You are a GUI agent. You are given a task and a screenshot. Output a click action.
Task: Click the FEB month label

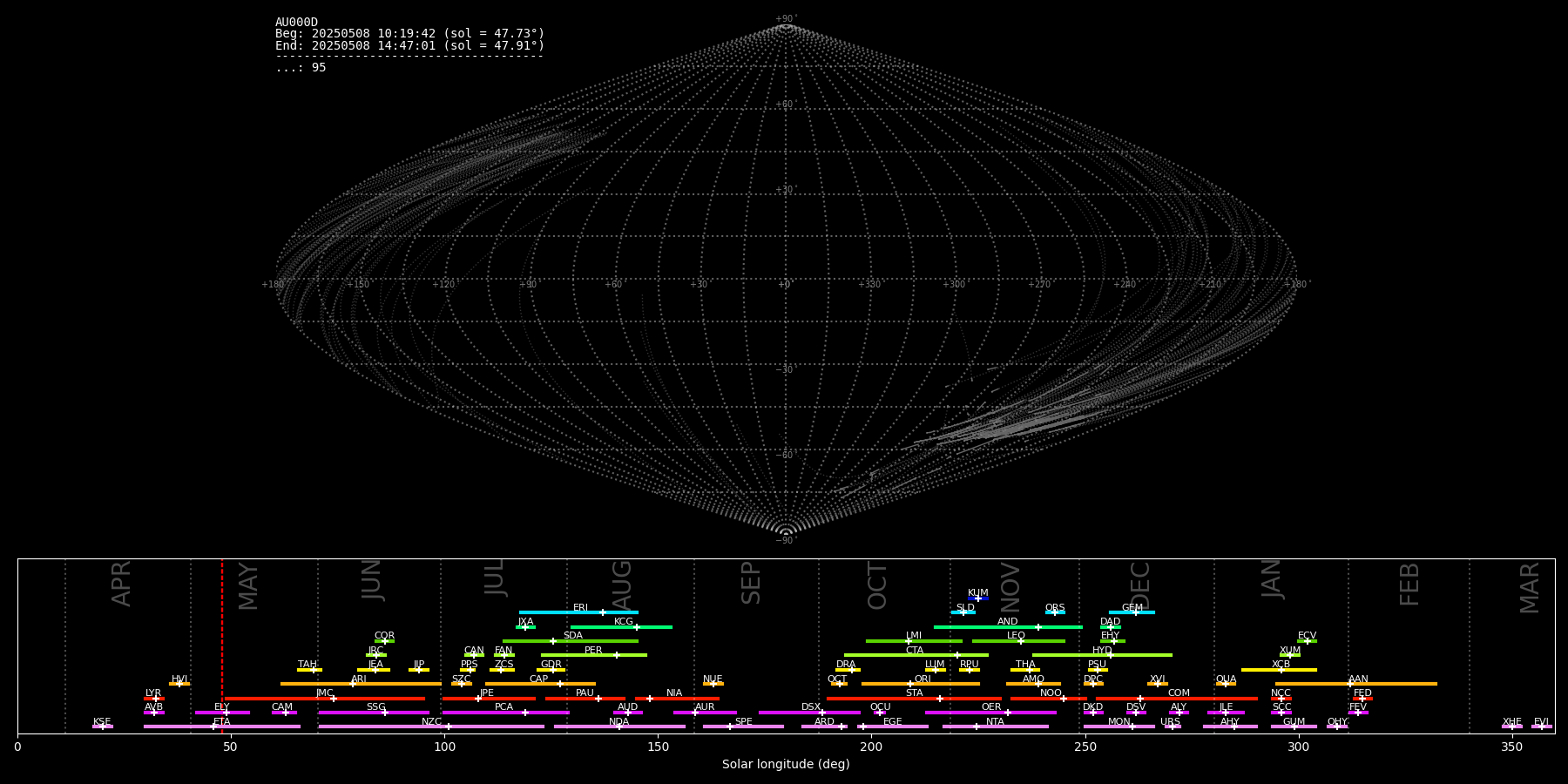[x=1409, y=585]
